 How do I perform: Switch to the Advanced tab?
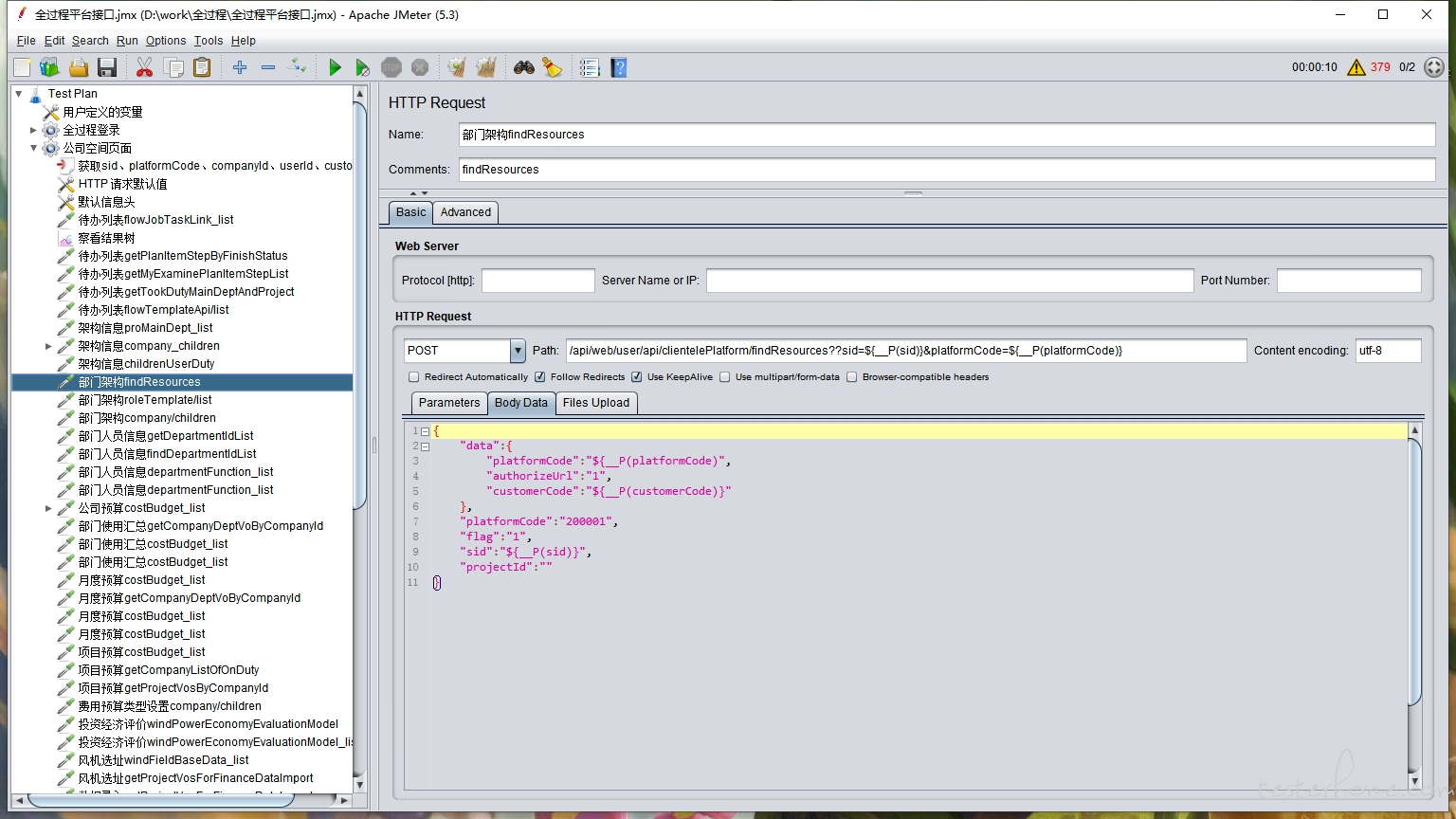click(465, 212)
